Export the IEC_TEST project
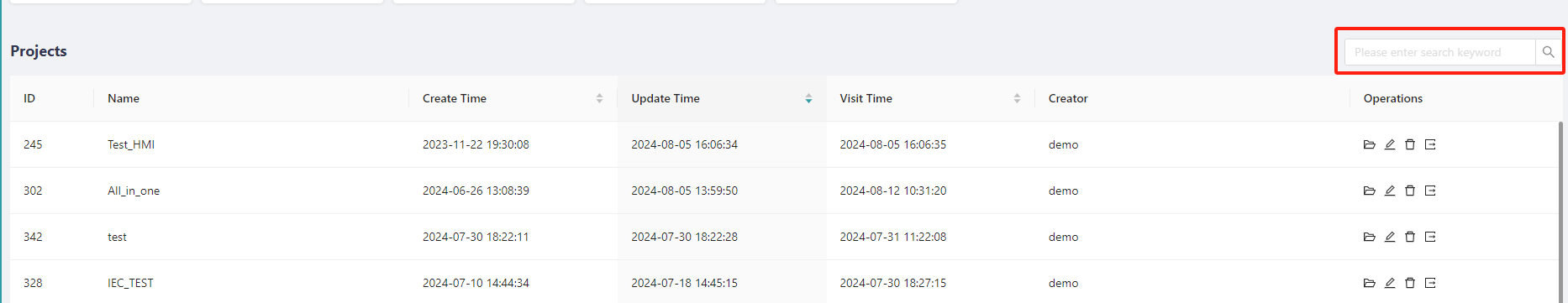The image size is (1568, 303). click(x=1430, y=283)
